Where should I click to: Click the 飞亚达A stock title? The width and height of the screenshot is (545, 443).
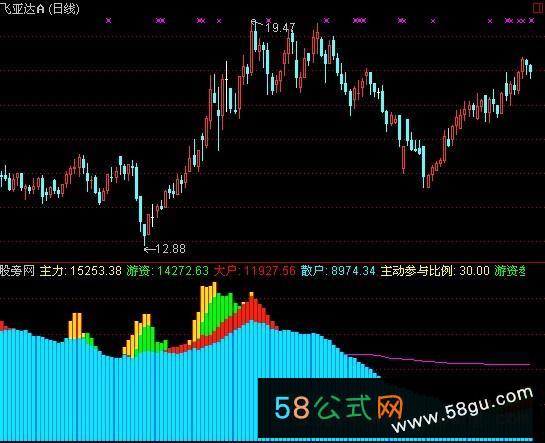click(x=23, y=9)
